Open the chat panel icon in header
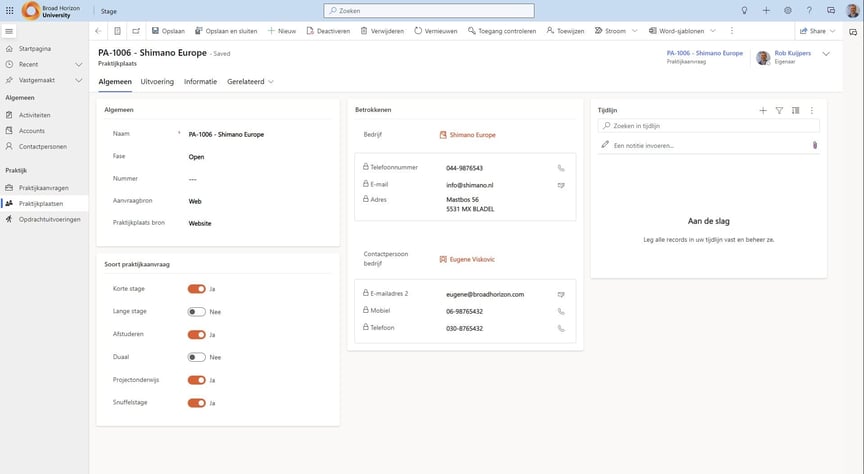864x474 pixels. 831,10
